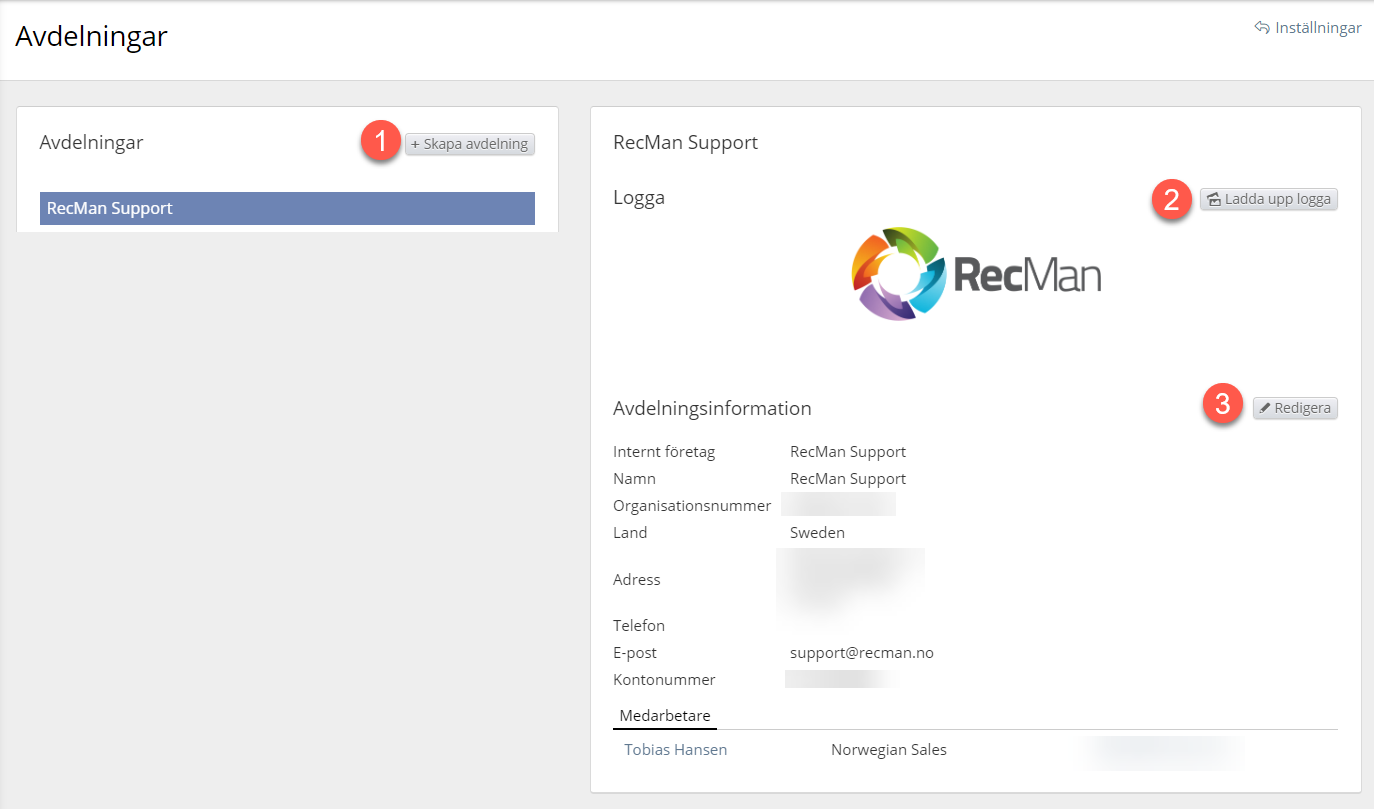Click the Kontonummer label
Image resolution: width=1374 pixels, height=809 pixels.
(x=664, y=680)
